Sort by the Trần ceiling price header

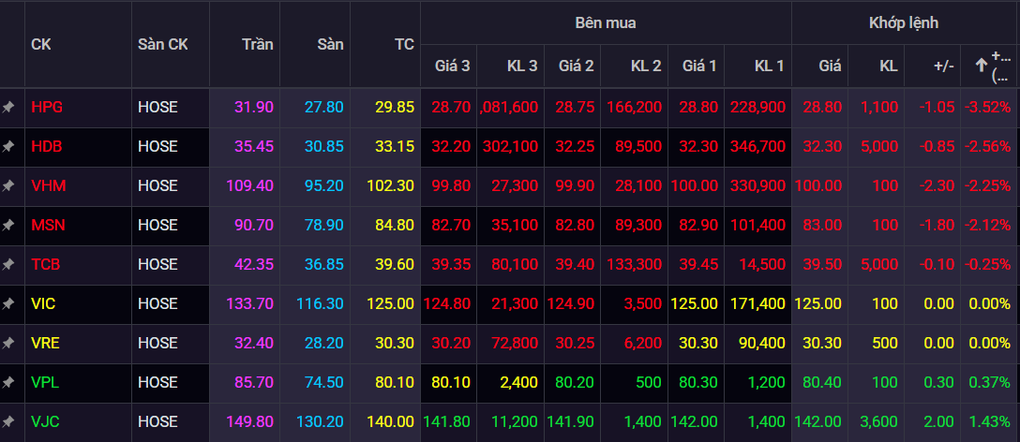click(x=258, y=44)
